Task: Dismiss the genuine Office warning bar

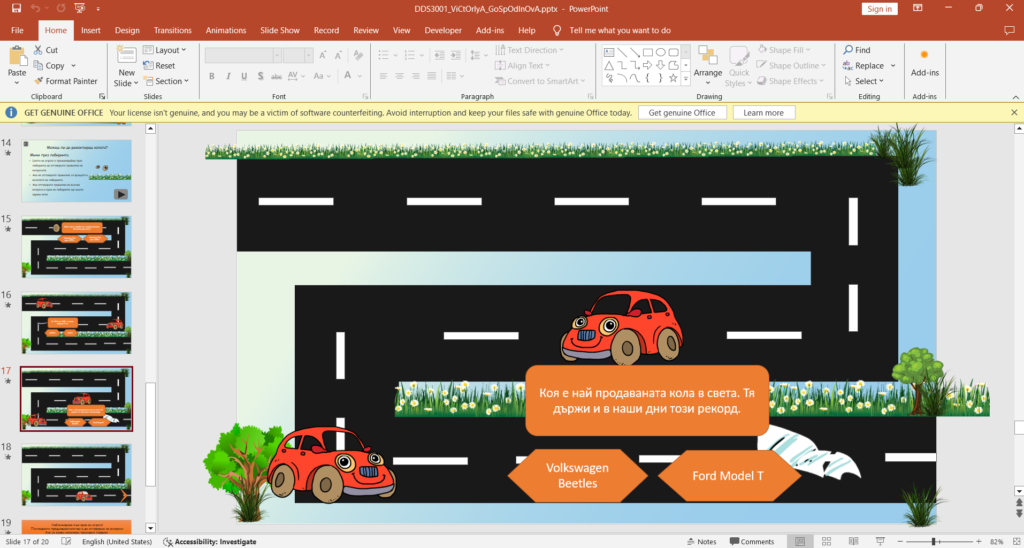Action: coord(1014,112)
